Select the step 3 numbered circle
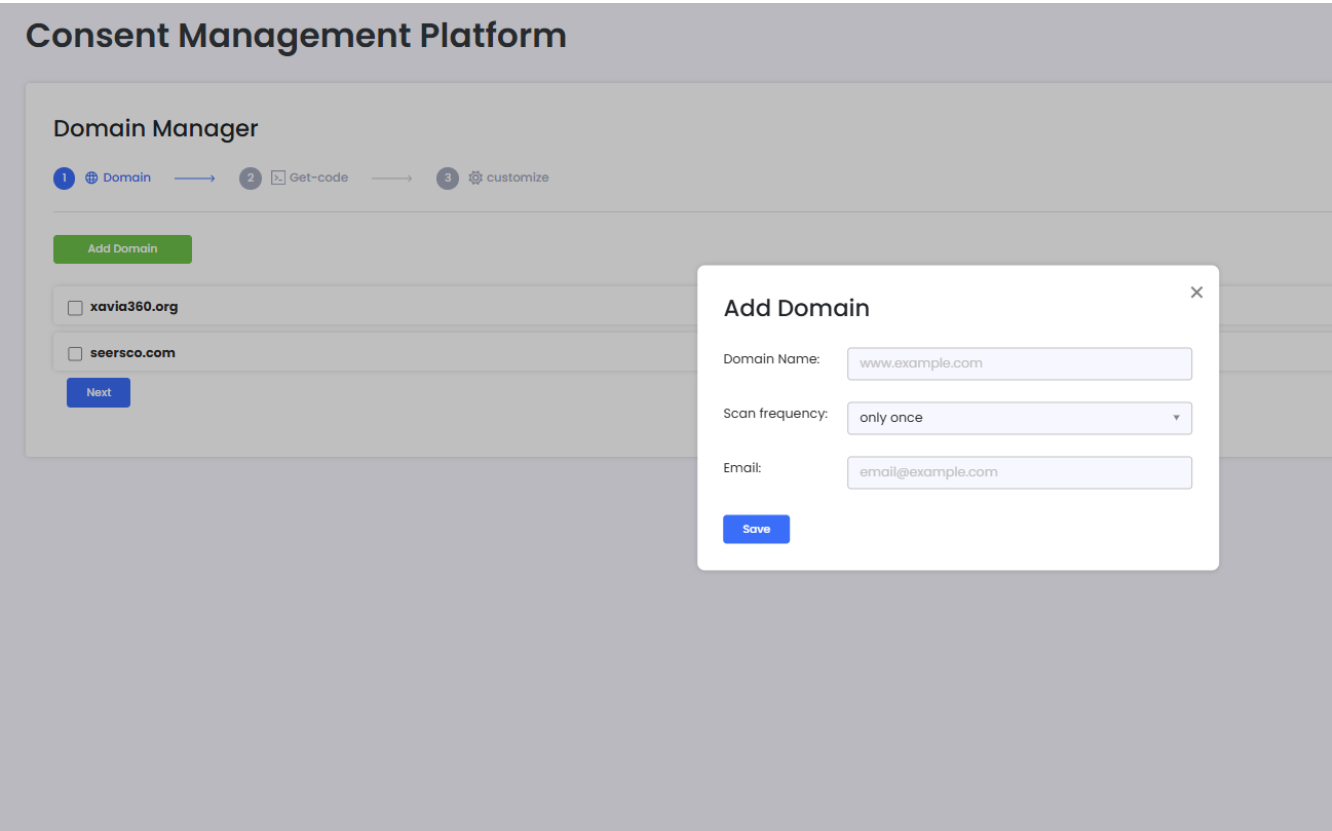Viewport: 1332px width, 831px height. tap(447, 178)
